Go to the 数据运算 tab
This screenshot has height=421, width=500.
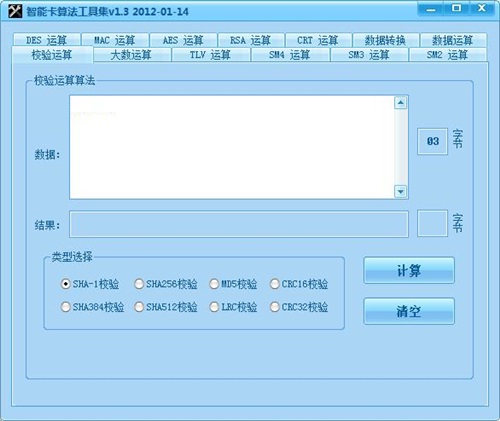[453, 40]
